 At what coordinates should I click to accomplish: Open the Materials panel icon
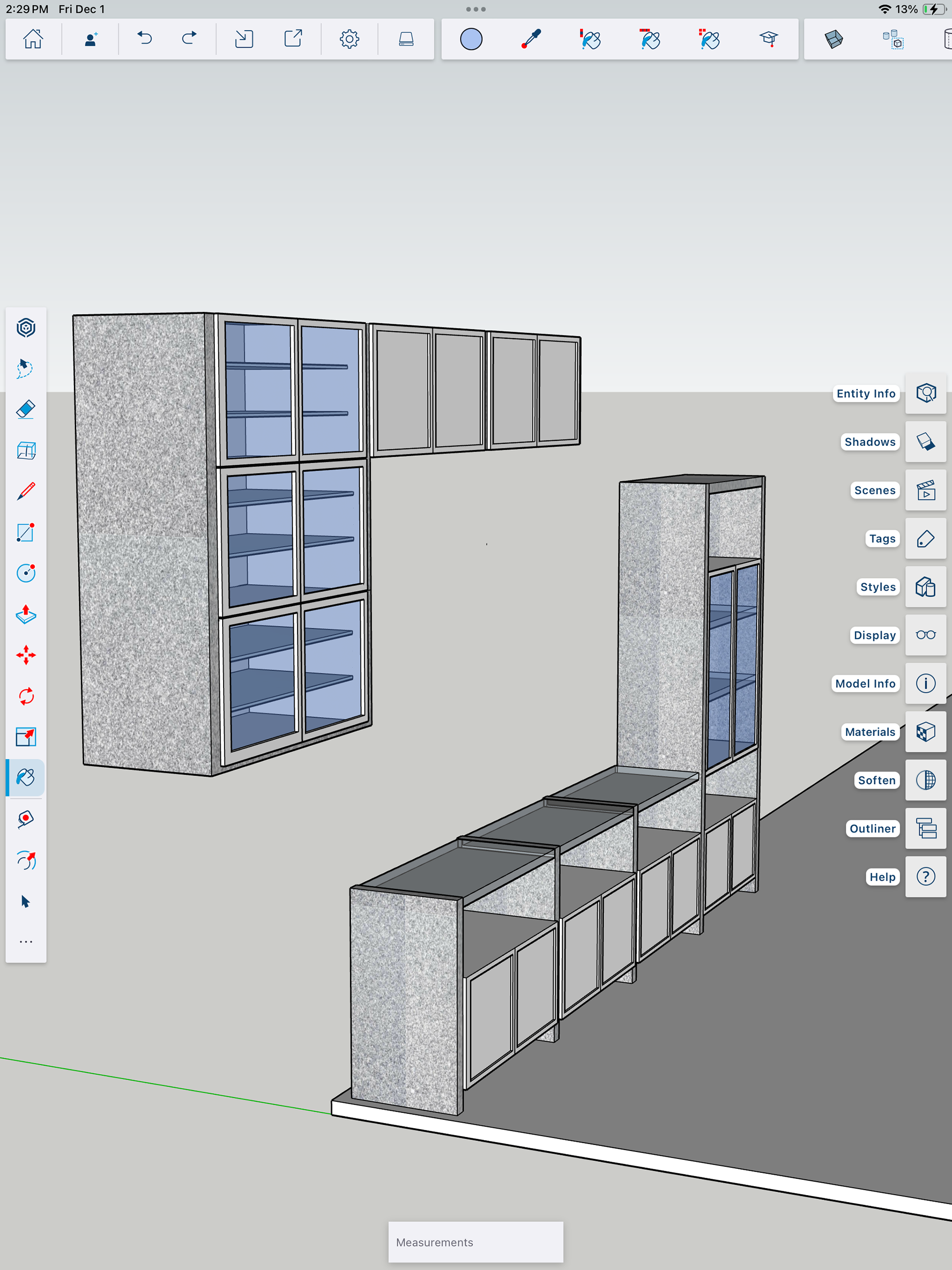pos(926,732)
